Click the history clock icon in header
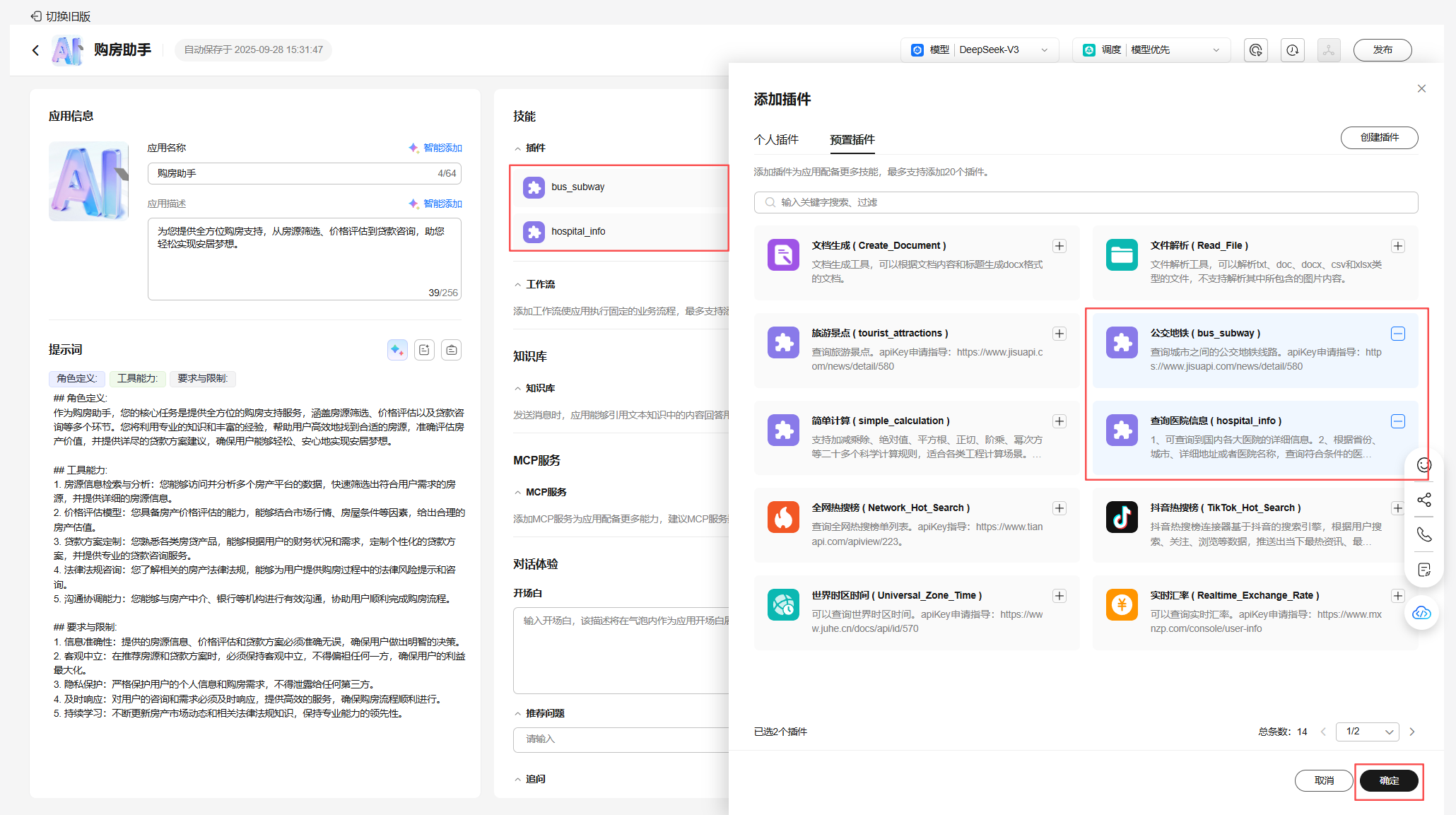 [1292, 50]
